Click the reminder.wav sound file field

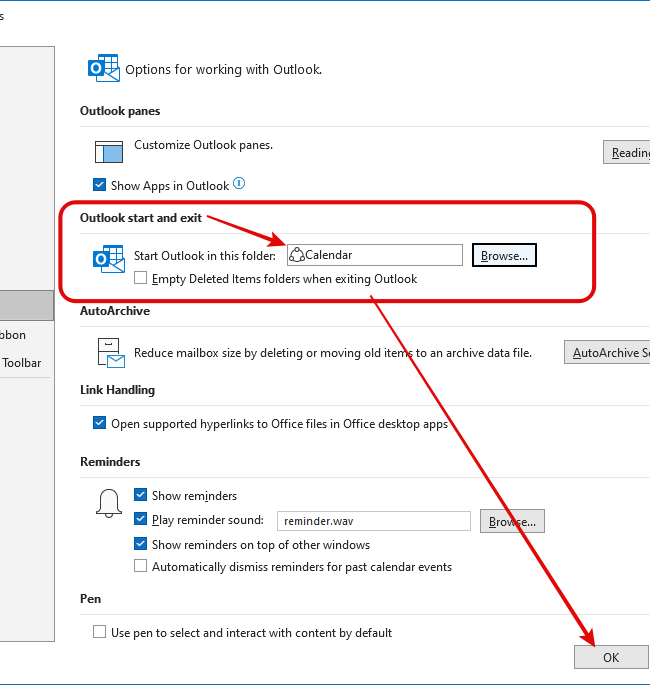pyautogui.click(x=374, y=521)
